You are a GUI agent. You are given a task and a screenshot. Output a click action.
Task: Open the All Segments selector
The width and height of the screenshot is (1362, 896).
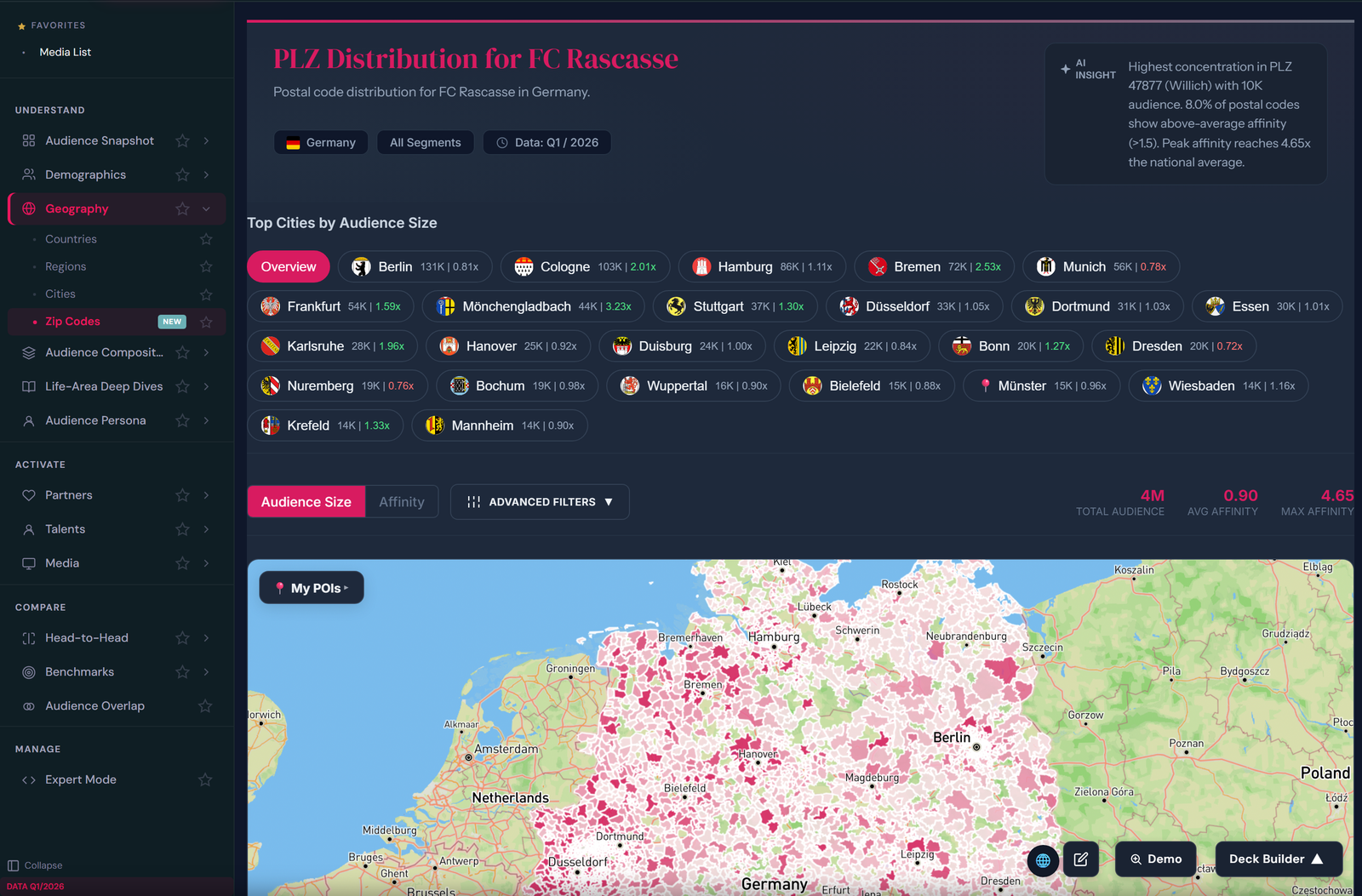425,142
